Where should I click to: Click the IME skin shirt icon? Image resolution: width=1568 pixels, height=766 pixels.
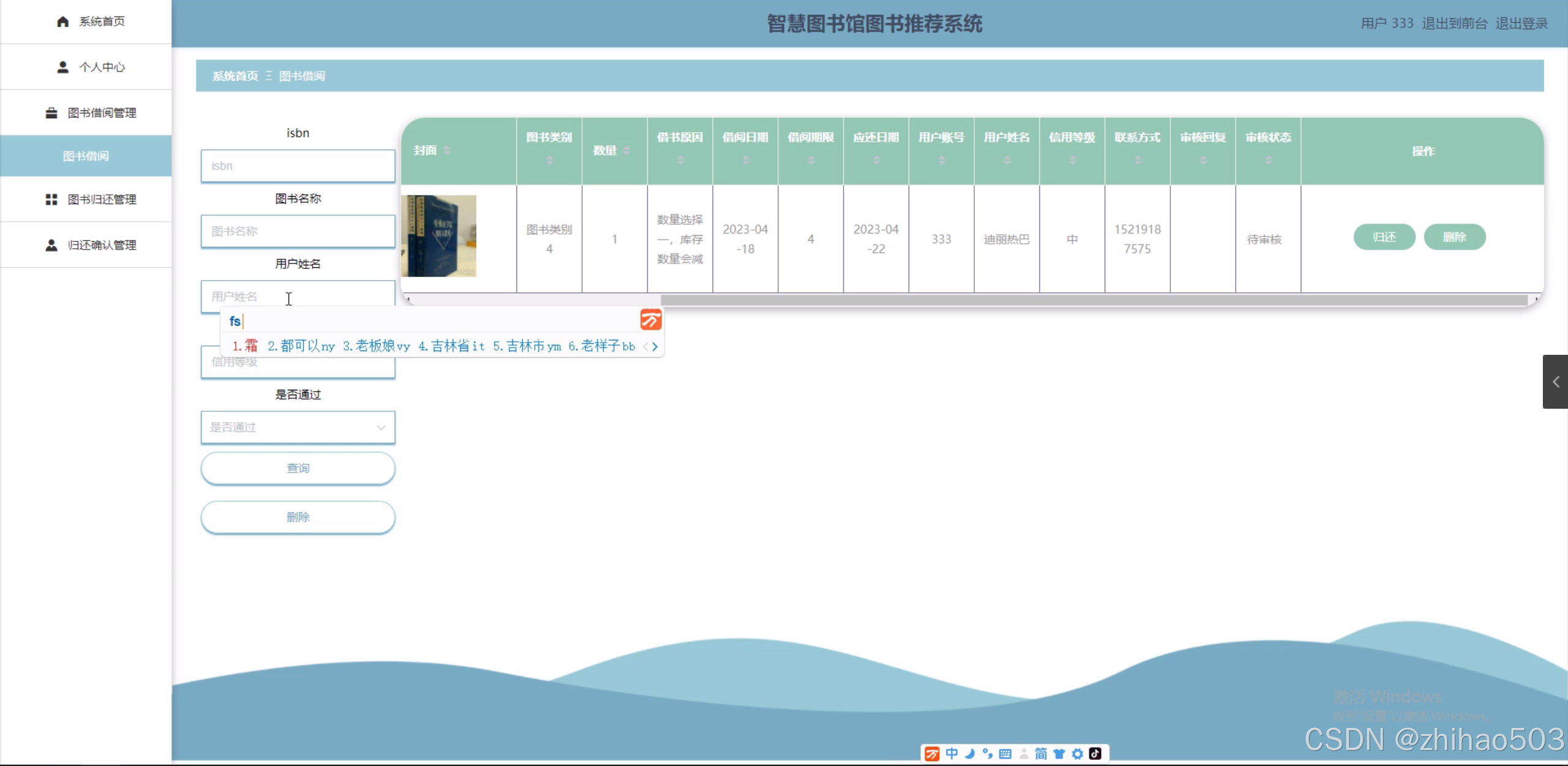(x=1059, y=754)
